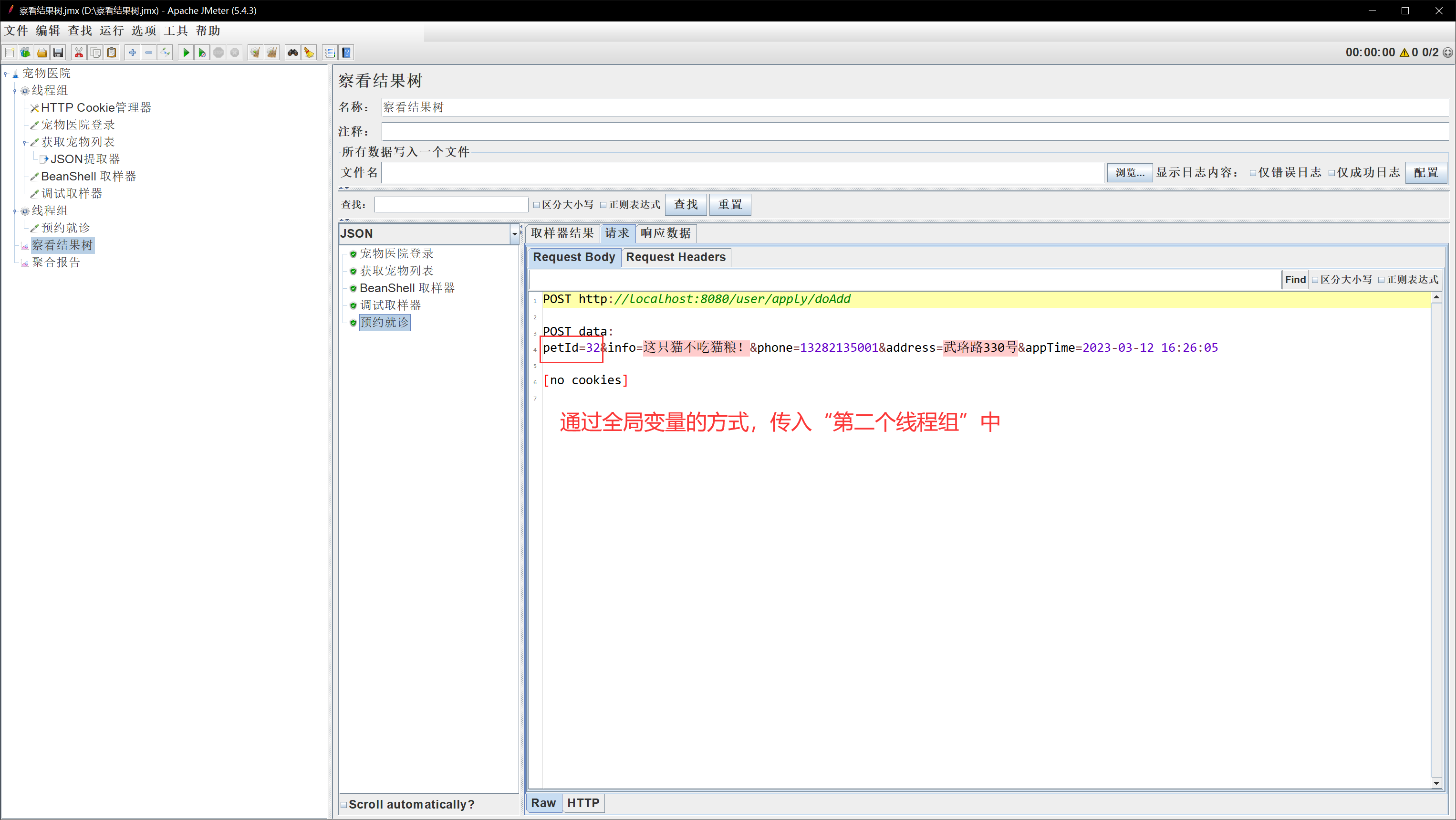Viewport: 1456px width, 820px height.
Task: Click the Clear All brooms icon
Action: click(272, 53)
